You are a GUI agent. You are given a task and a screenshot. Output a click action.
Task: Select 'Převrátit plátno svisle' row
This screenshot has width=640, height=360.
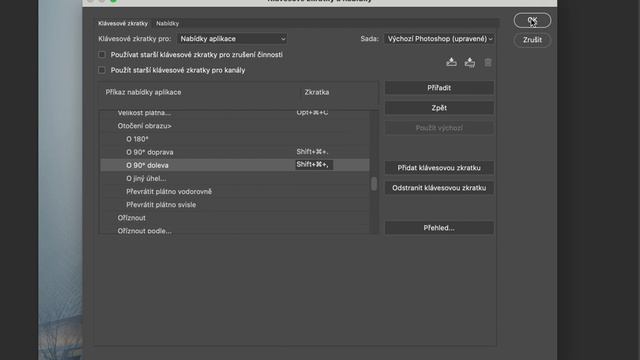pyautogui.click(x=235, y=204)
